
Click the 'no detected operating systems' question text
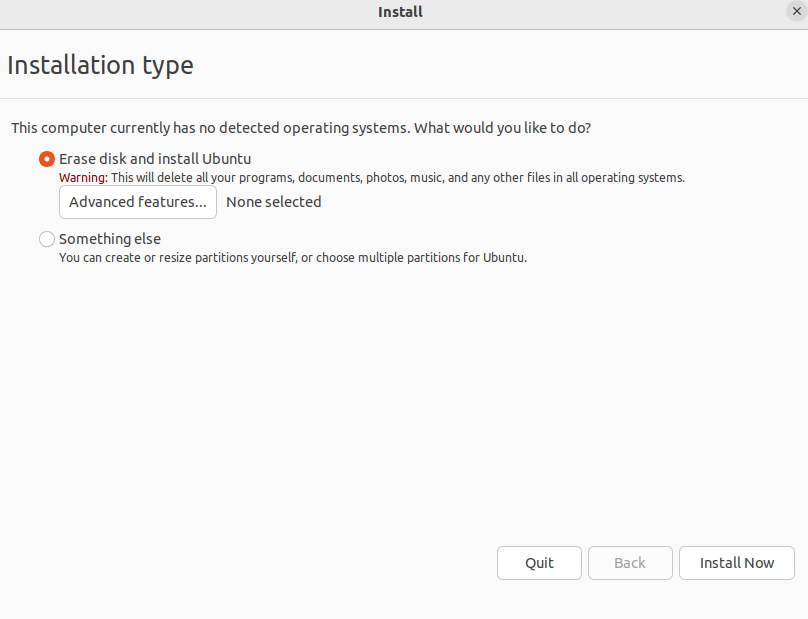[x=301, y=128]
